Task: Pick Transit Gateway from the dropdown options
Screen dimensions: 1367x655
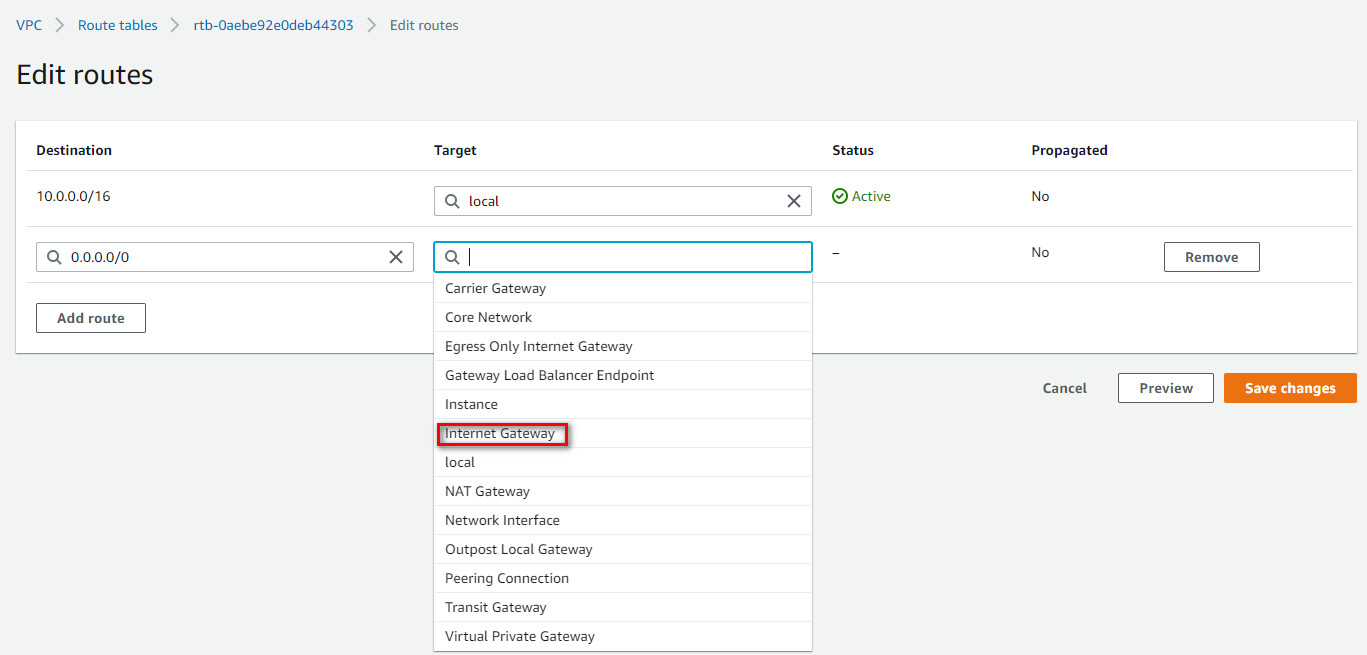Action: coord(495,606)
